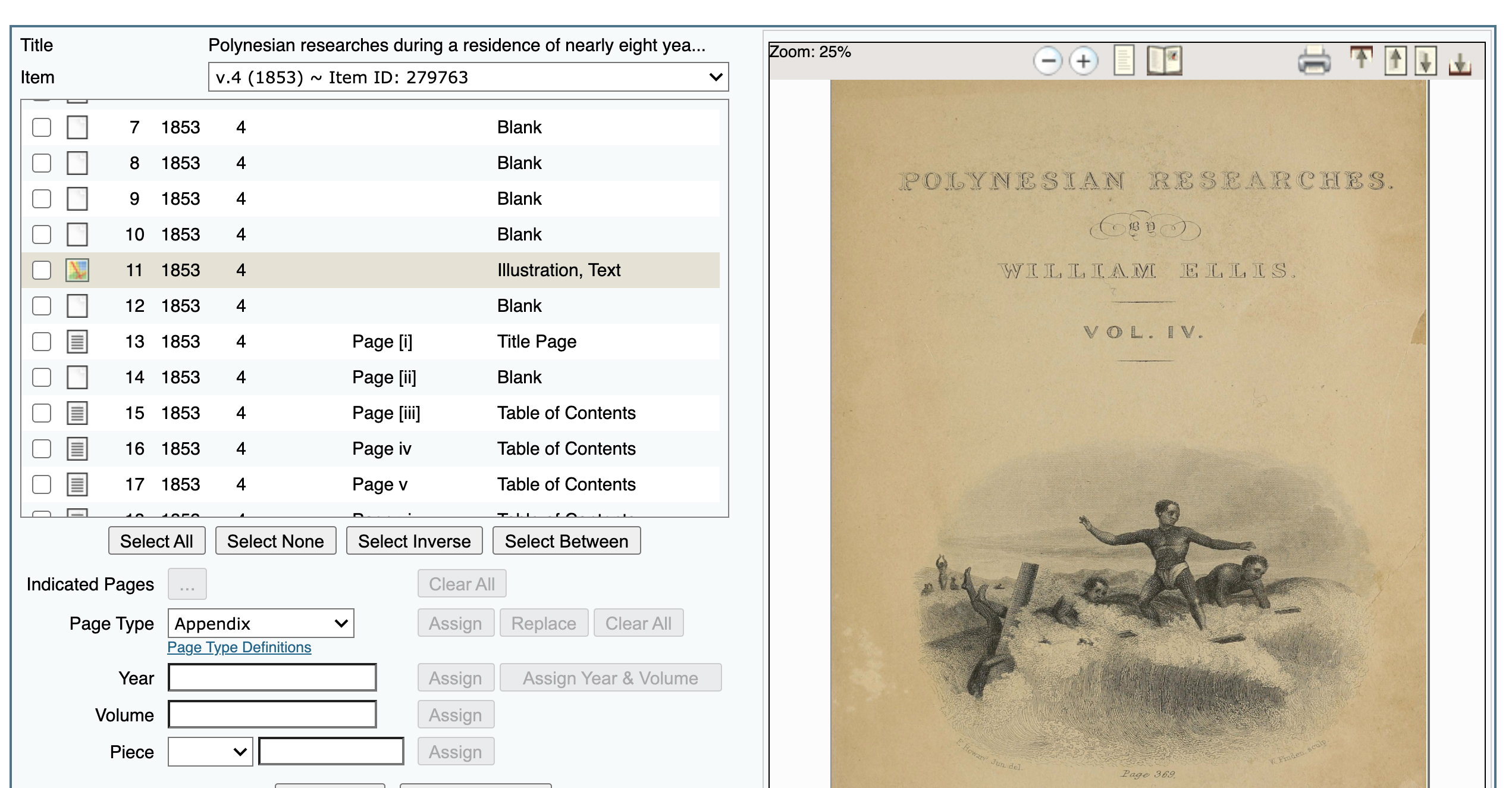Check the checkbox for page 13 Title Page
Screen dimensions: 1512x788
coord(41,341)
